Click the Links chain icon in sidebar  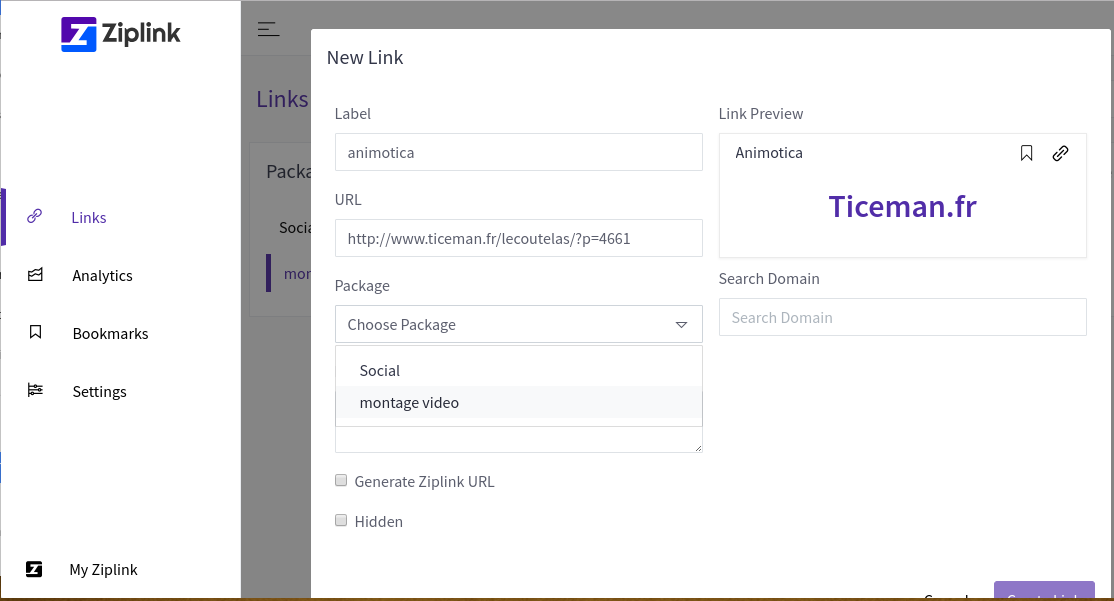pos(34,216)
